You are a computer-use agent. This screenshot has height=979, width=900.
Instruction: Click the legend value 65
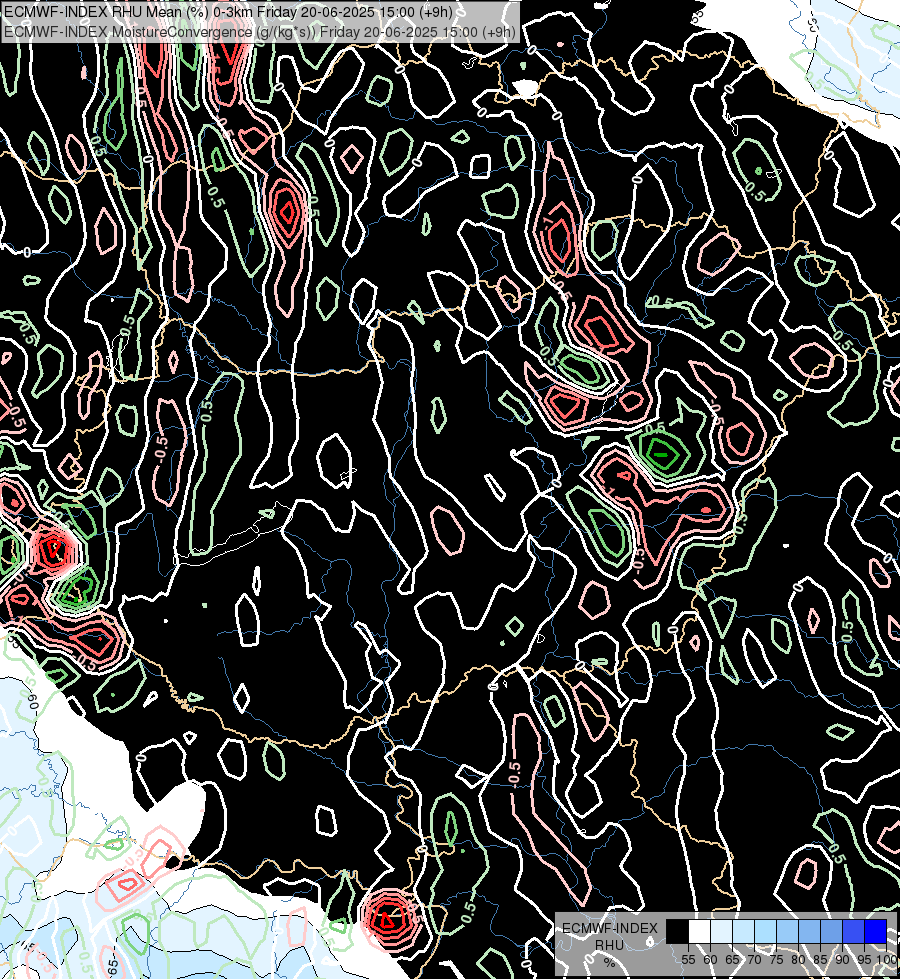pos(732,960)
